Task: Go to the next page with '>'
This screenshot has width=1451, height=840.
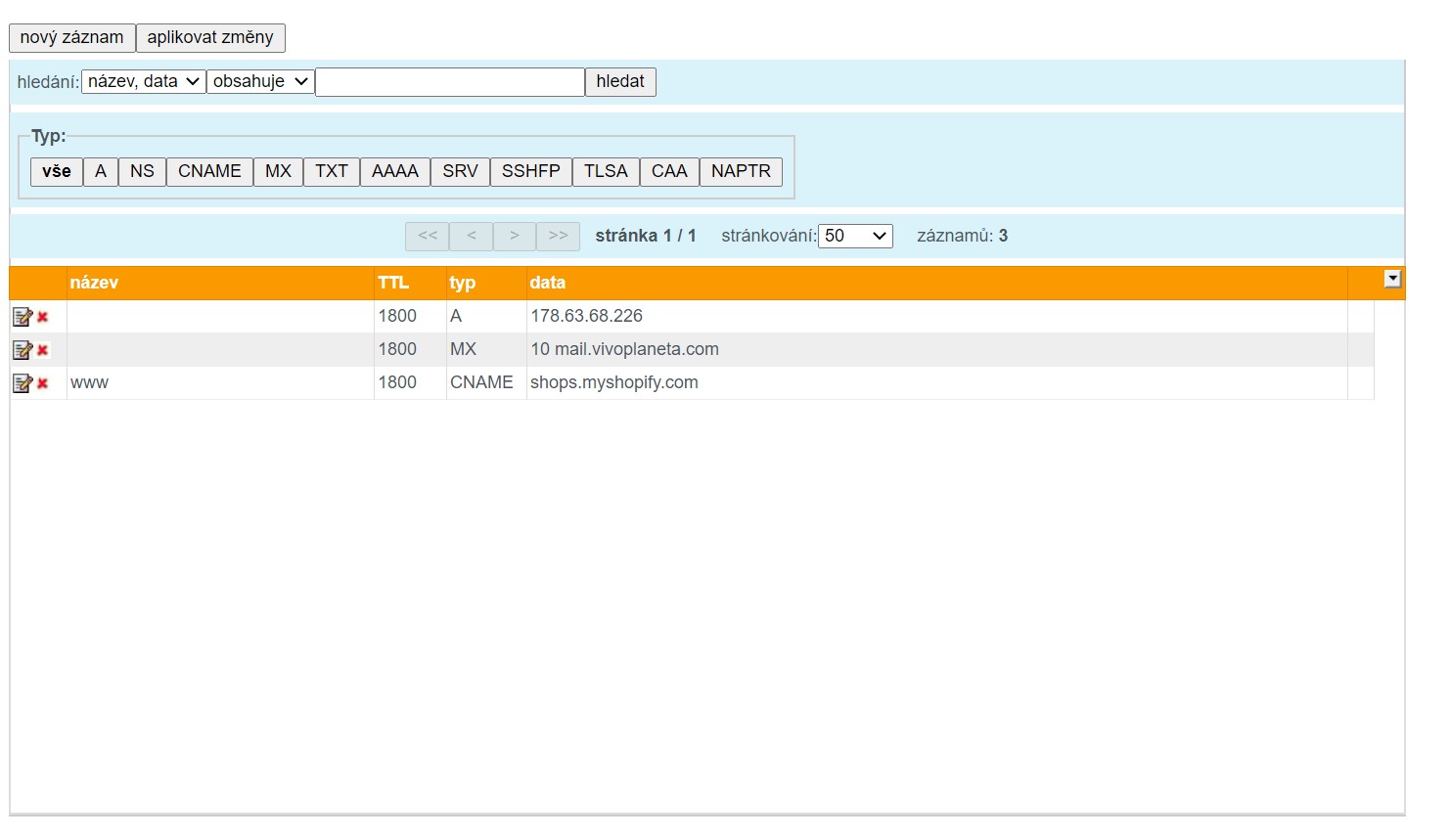Action: [515, 236]
